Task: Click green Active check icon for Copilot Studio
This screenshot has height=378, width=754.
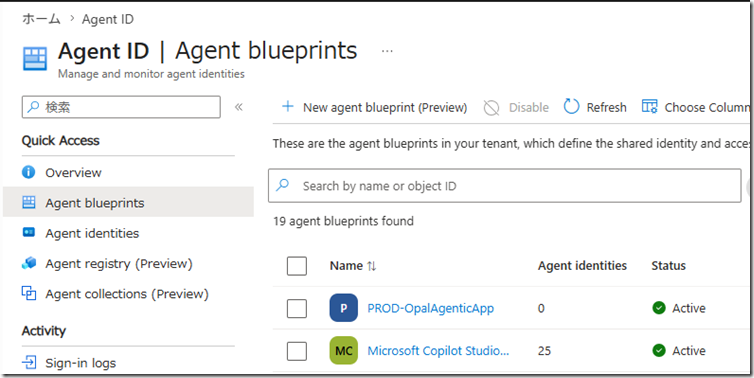Action: 659,351
